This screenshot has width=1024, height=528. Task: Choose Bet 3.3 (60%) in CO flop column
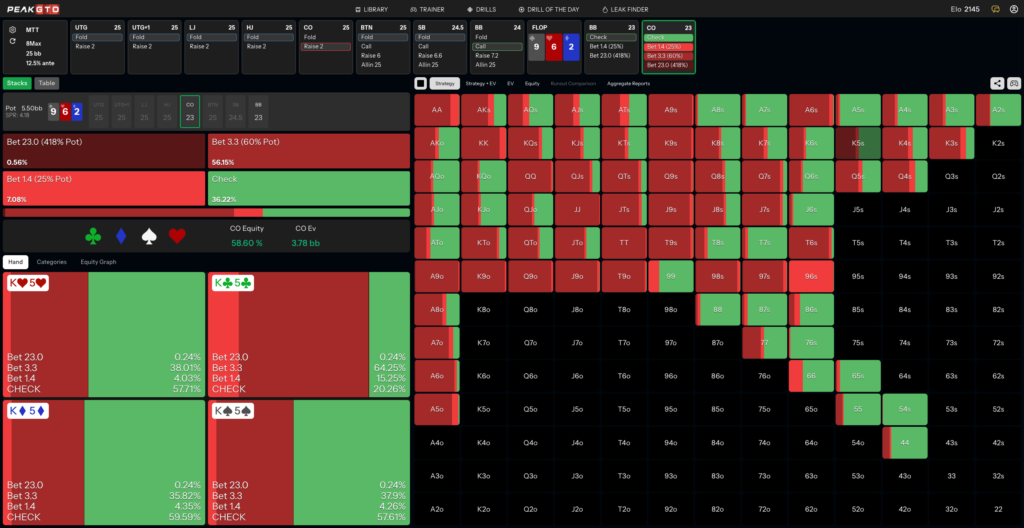coord(668,56)
